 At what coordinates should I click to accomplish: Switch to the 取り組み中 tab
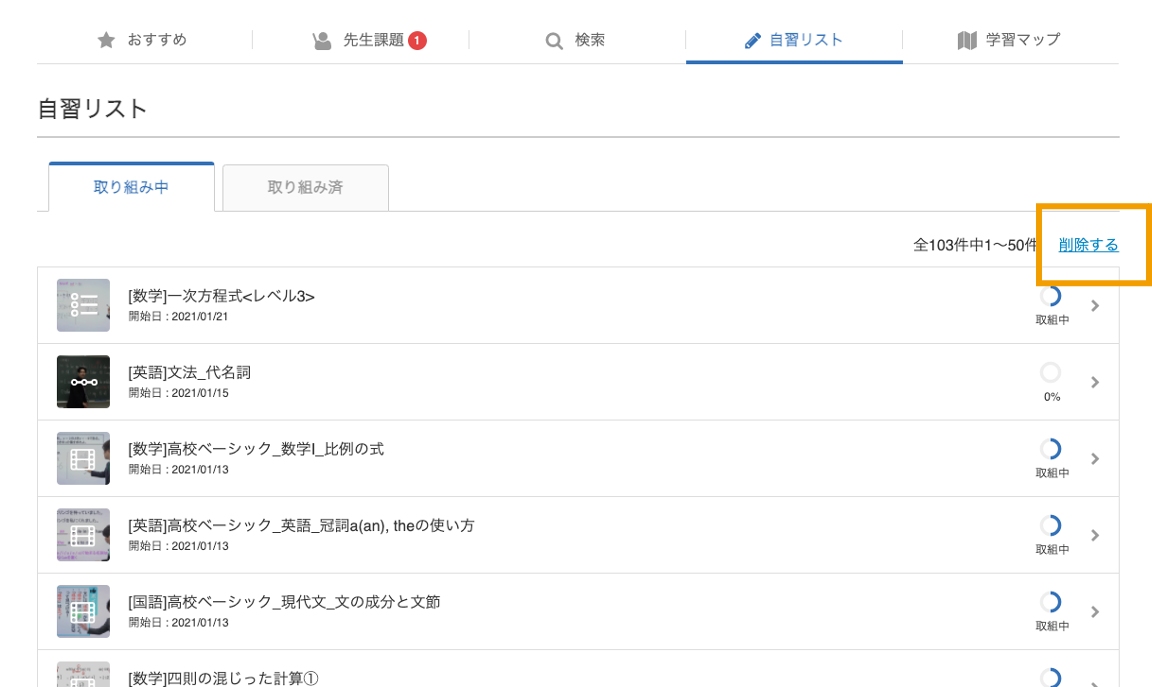(x=132, y=187)
